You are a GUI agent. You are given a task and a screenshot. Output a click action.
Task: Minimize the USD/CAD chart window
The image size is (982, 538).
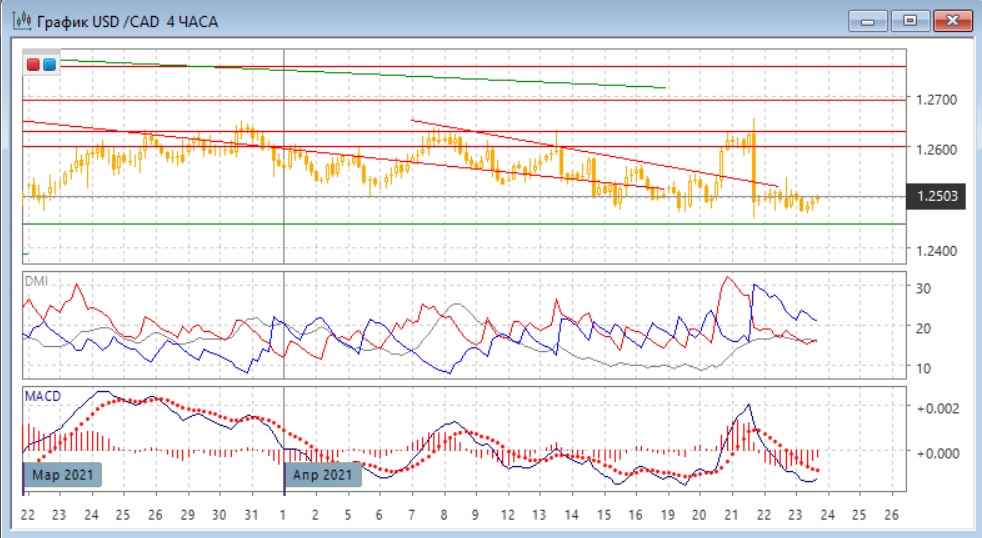pyautogui.click(x=869, y=20)
